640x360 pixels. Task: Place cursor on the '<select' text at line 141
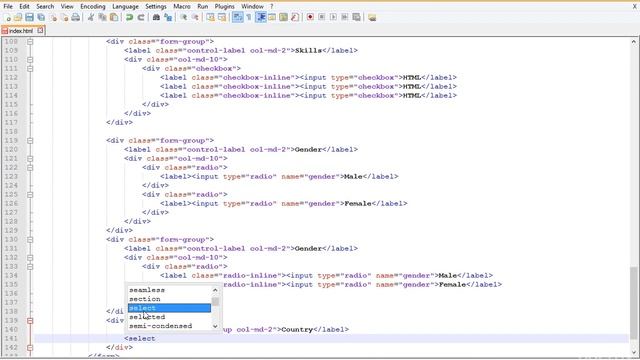(x=140, y=338)
